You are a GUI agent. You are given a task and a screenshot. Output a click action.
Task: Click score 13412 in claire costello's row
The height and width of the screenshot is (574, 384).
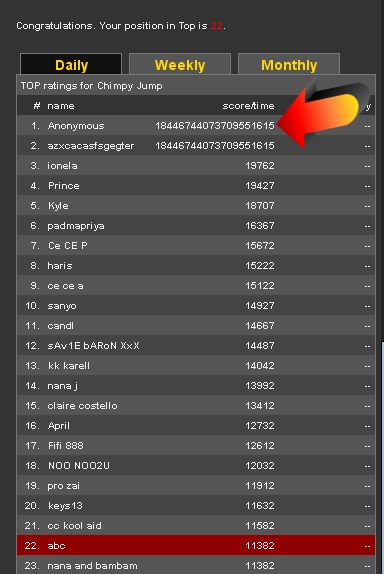coord(260,406)
